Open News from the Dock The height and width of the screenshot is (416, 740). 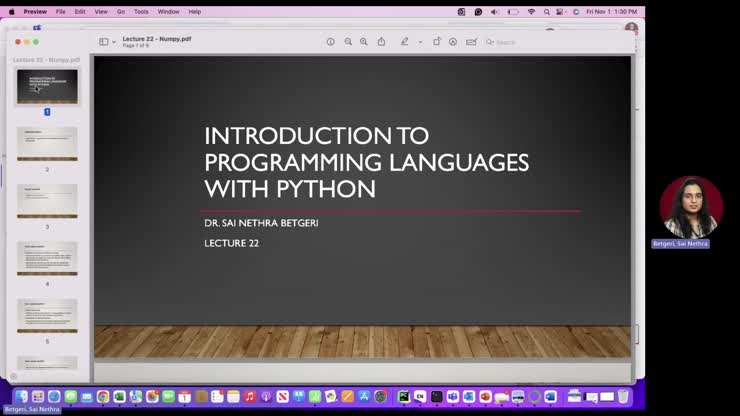coord(282,397)
